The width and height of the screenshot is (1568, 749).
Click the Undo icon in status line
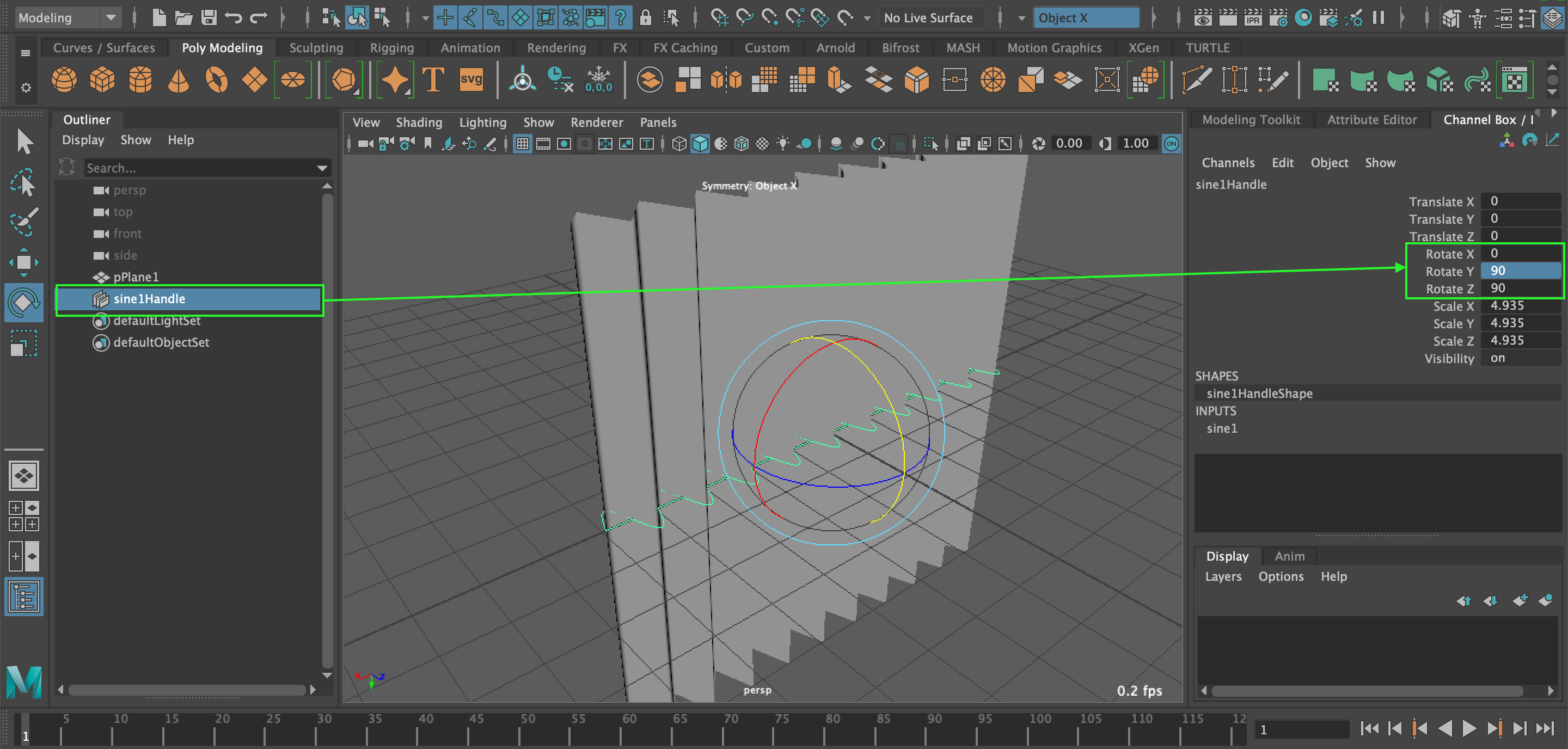234,17
